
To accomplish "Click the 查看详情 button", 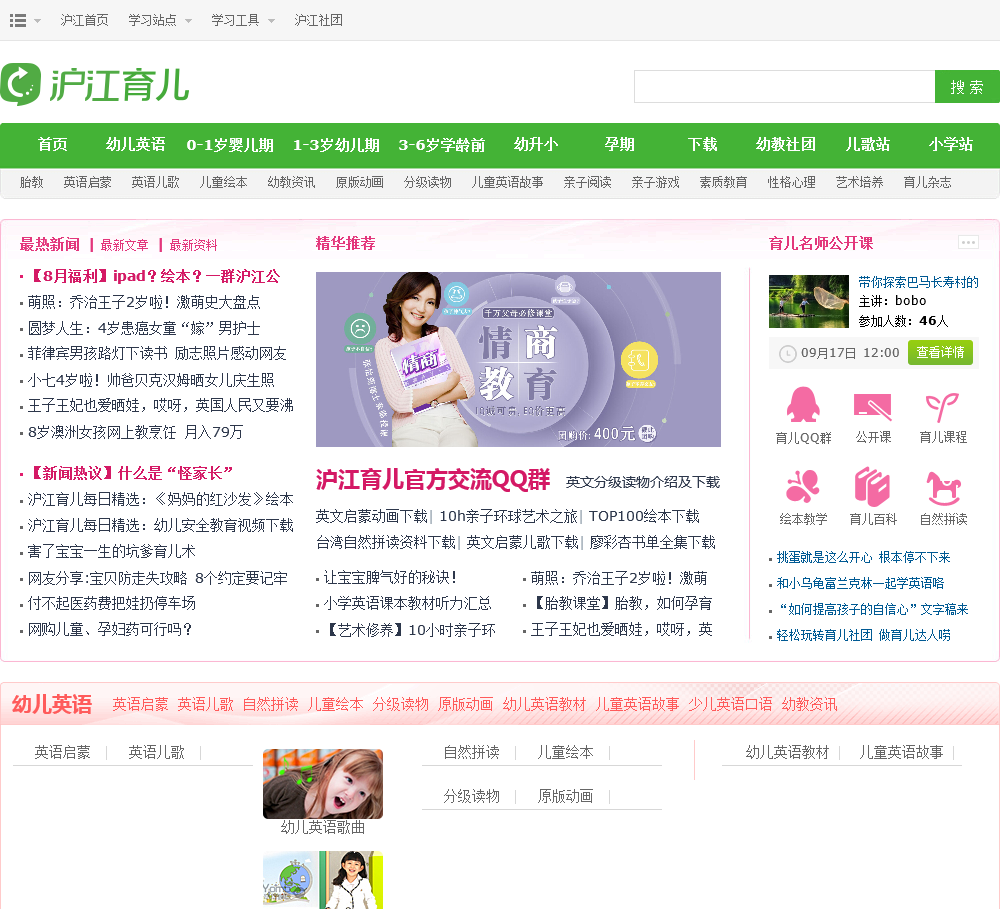I will (940, 353).
